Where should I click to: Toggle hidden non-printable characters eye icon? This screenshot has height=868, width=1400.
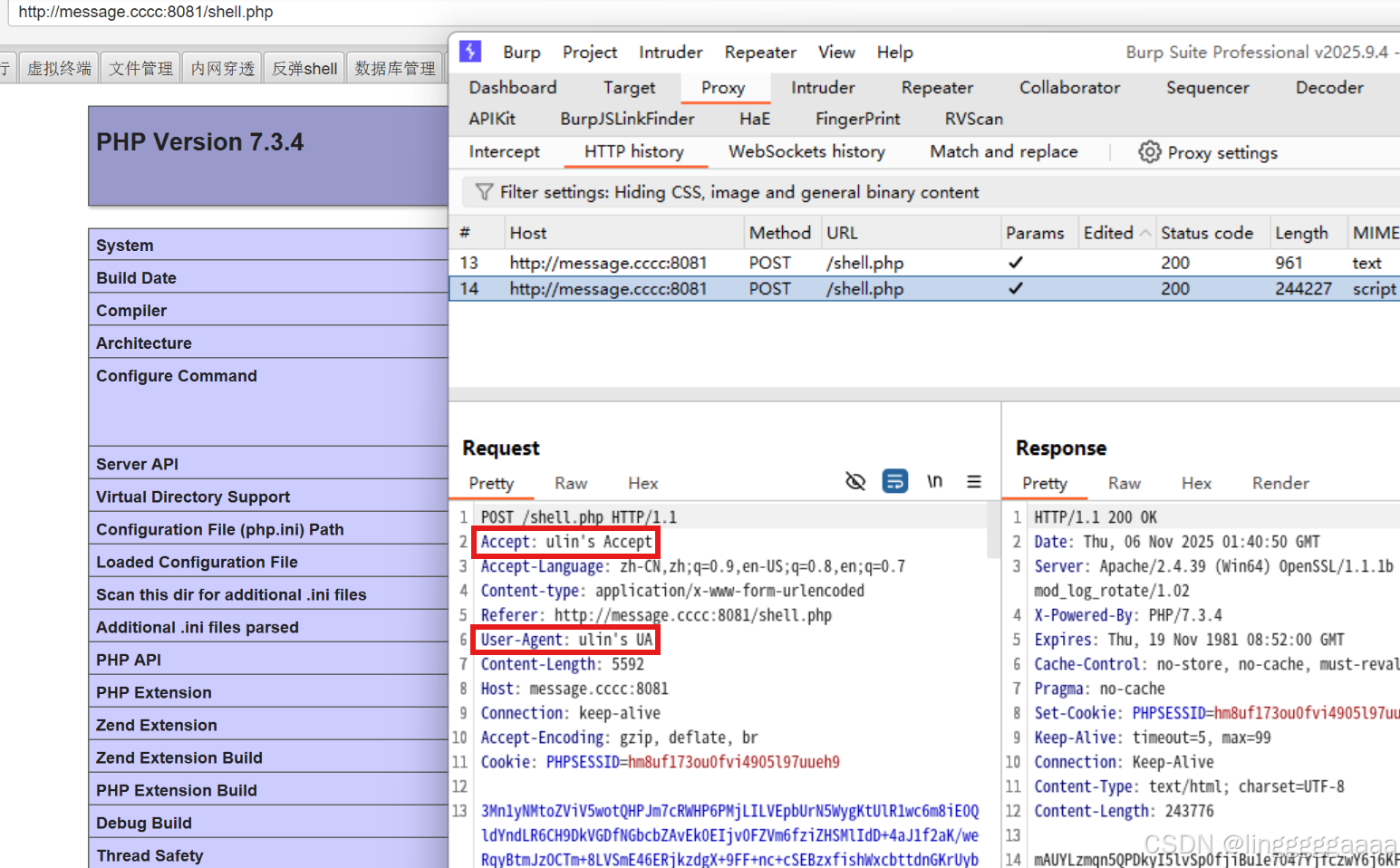(855, 481)
